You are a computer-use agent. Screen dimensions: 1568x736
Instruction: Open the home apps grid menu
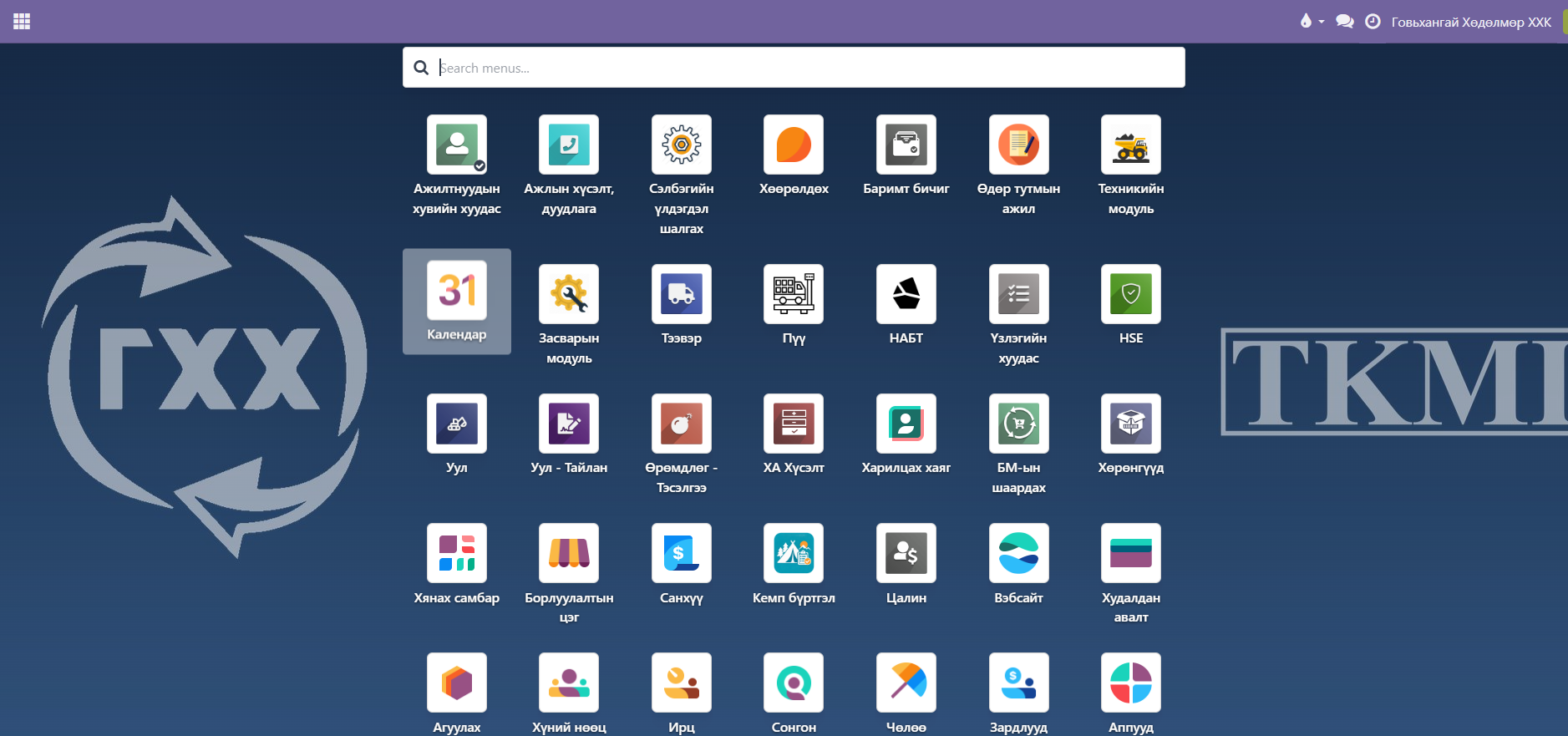[22, 22]
